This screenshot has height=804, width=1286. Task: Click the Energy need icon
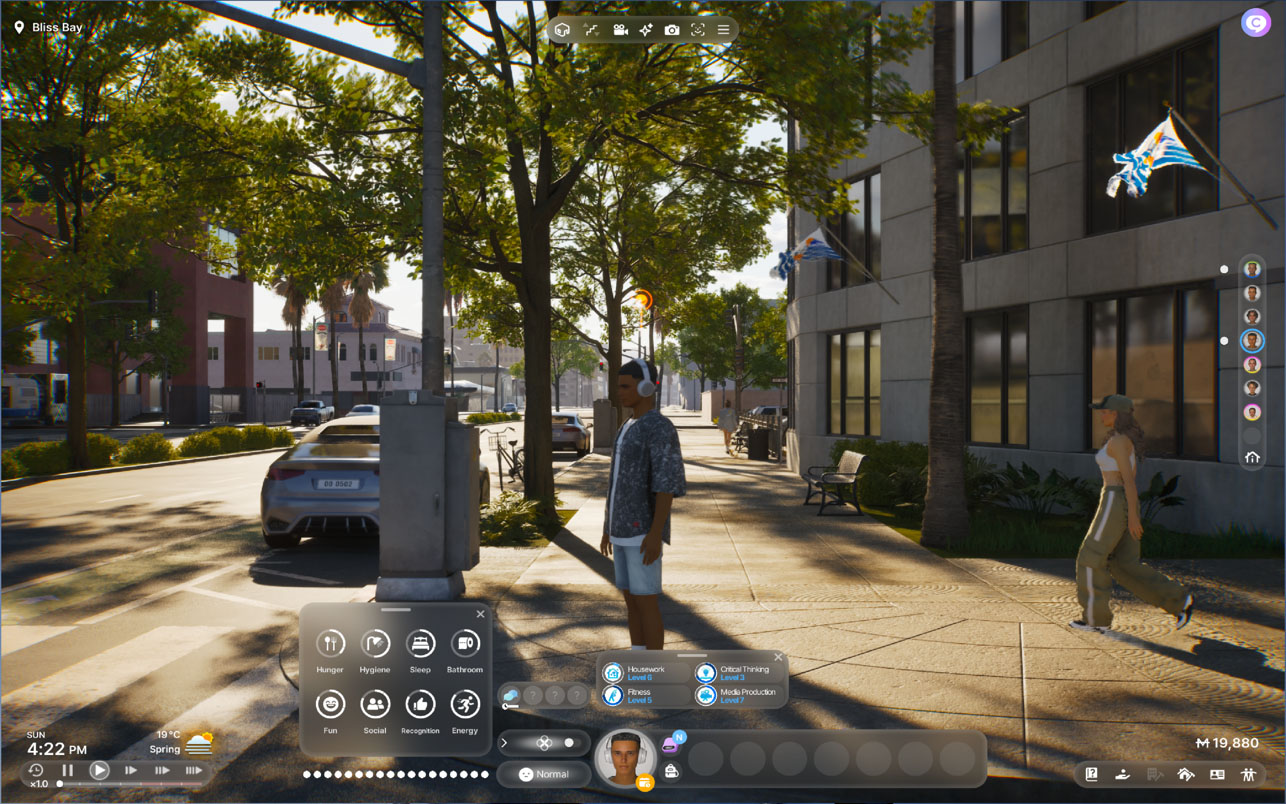click(x=465, y=704)
